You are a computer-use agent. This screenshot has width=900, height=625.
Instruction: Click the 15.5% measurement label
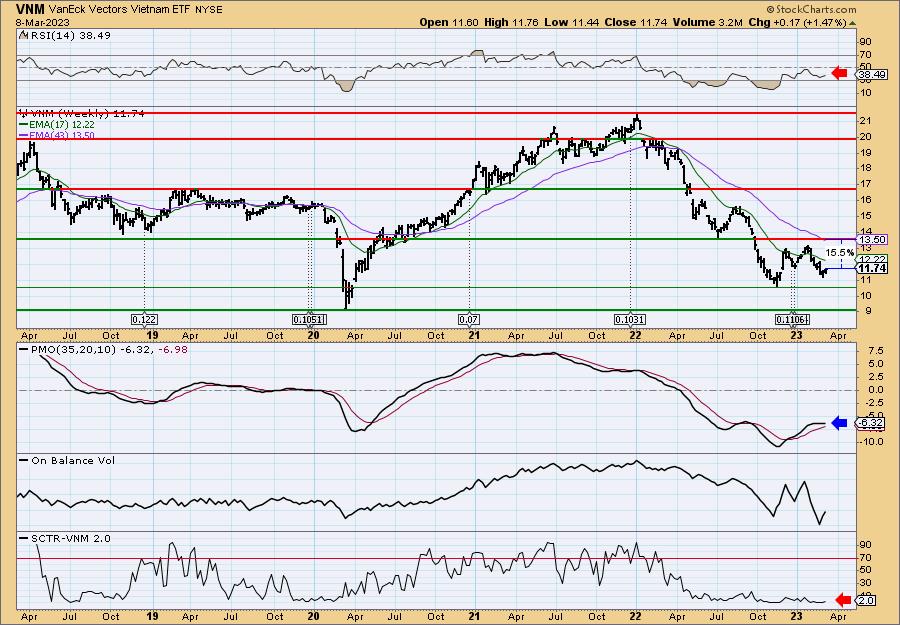point(839,252)
